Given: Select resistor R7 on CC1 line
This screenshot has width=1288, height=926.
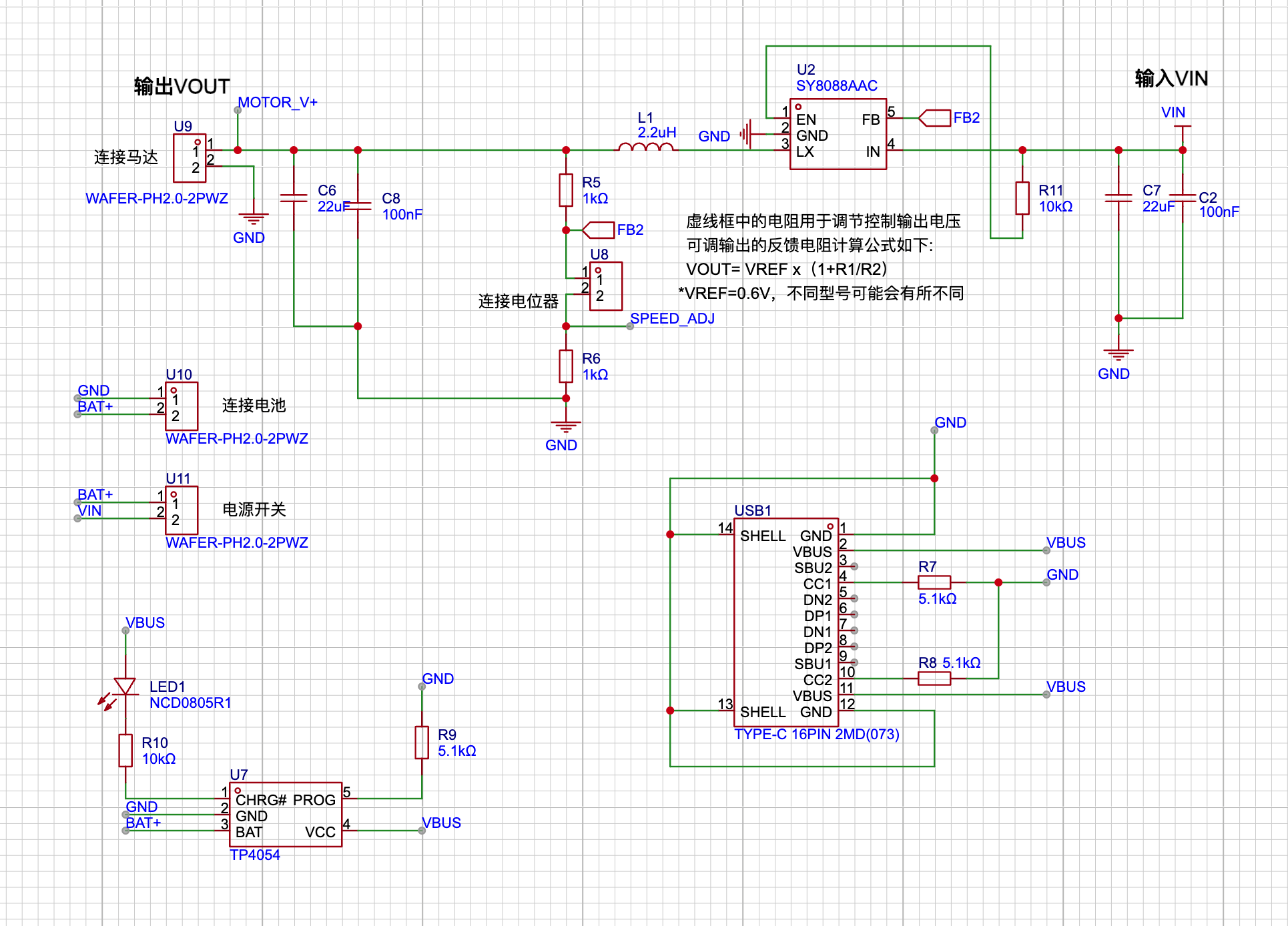Looking at the screenshot, I should (x=934, y=582).
